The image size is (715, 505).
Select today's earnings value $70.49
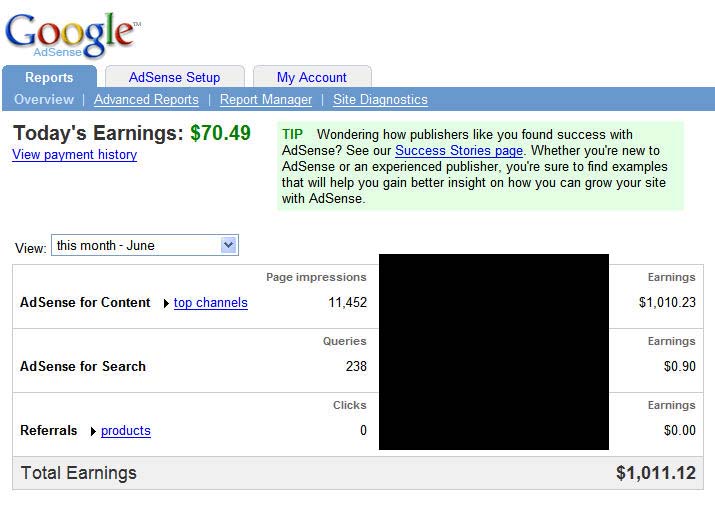coord(220,133)
